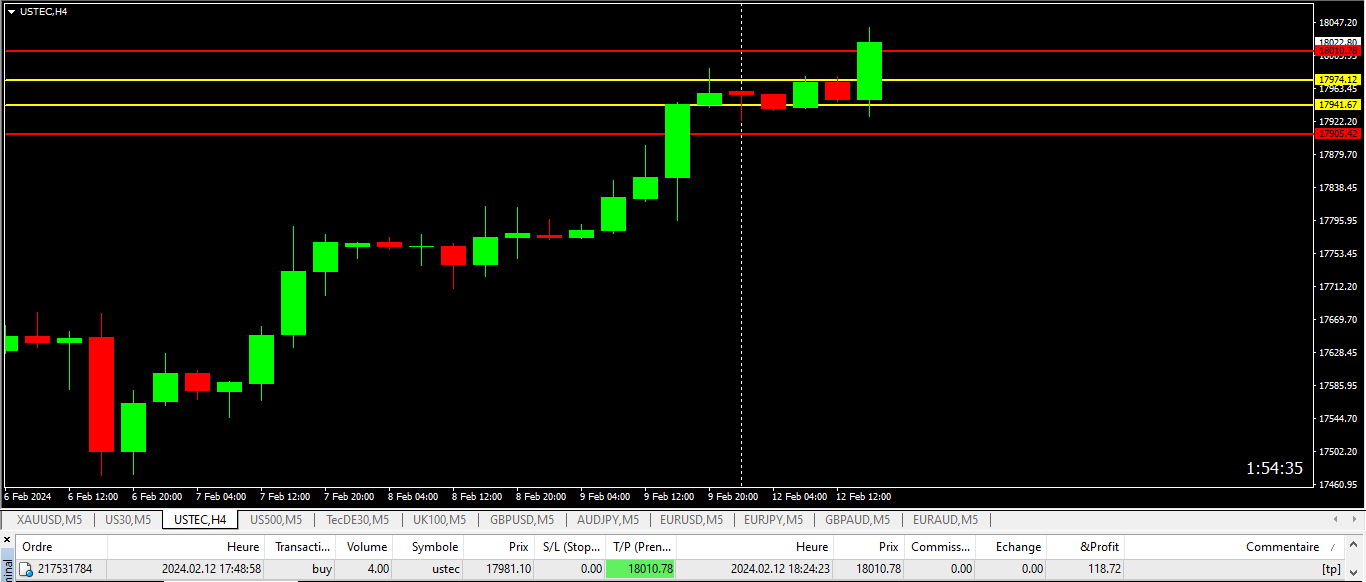Sort by the Ordre column header

[x=61, y=547]
